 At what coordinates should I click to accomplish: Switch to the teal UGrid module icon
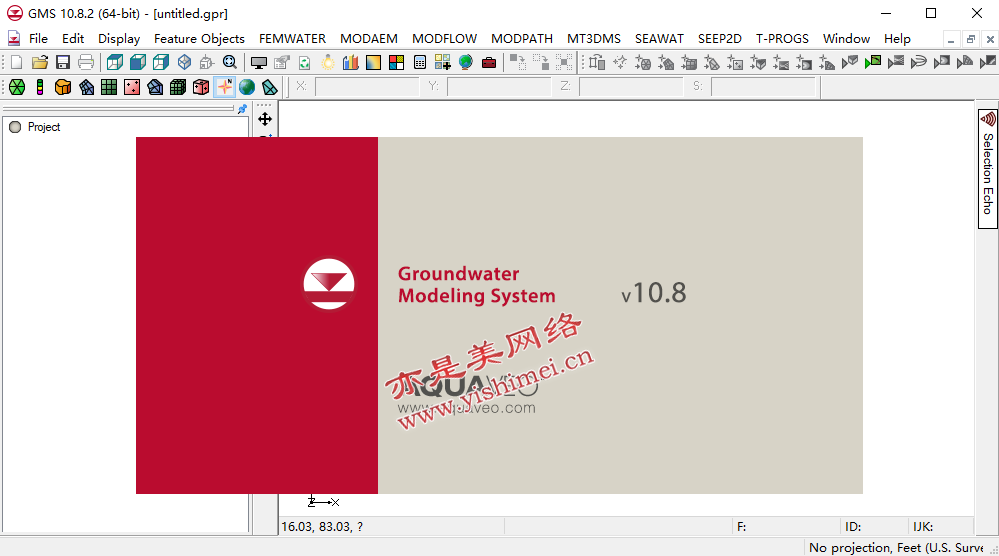tap(270, 87)
